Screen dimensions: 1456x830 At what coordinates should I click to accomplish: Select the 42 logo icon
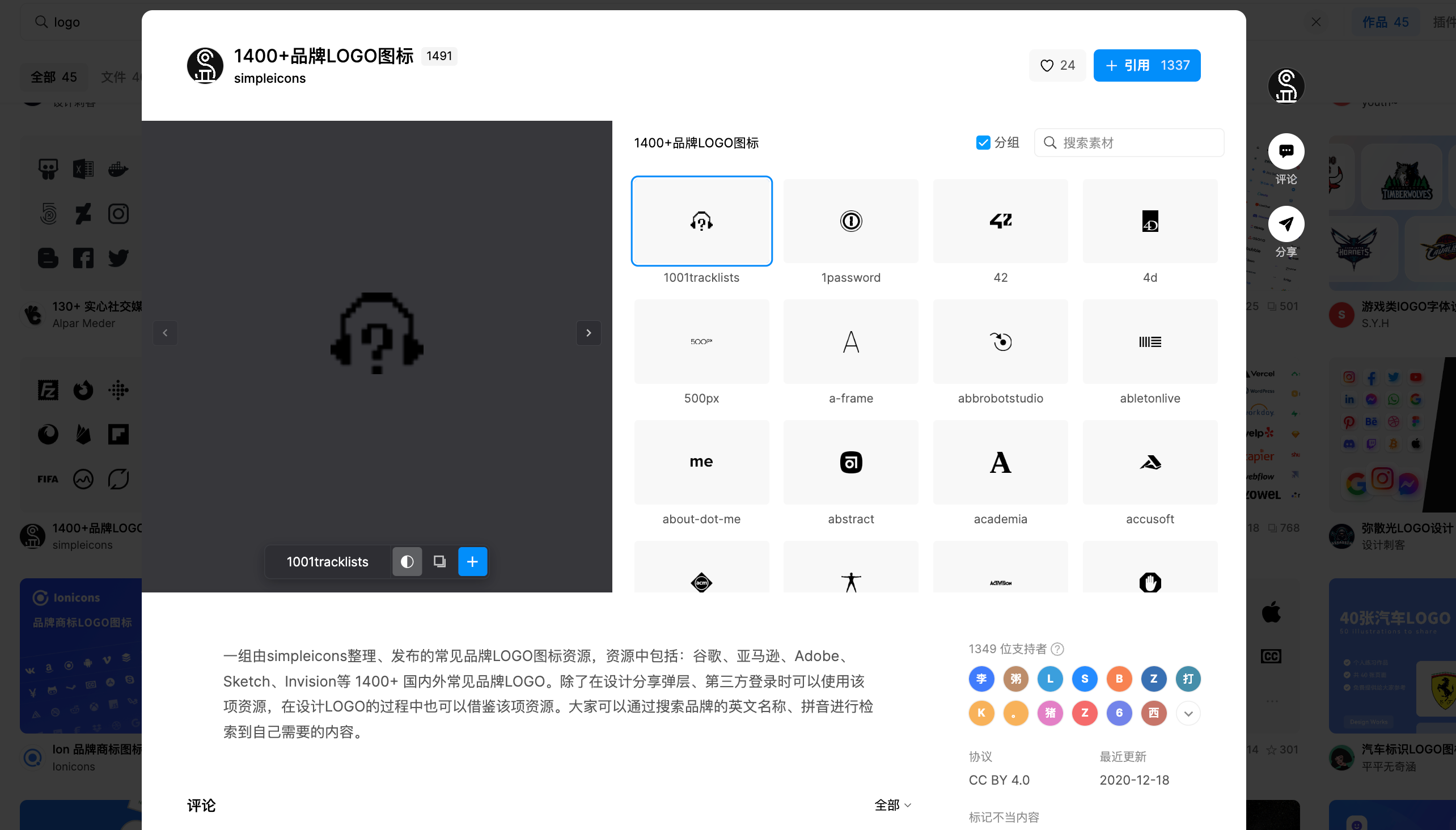click(x=1001, y=221)
